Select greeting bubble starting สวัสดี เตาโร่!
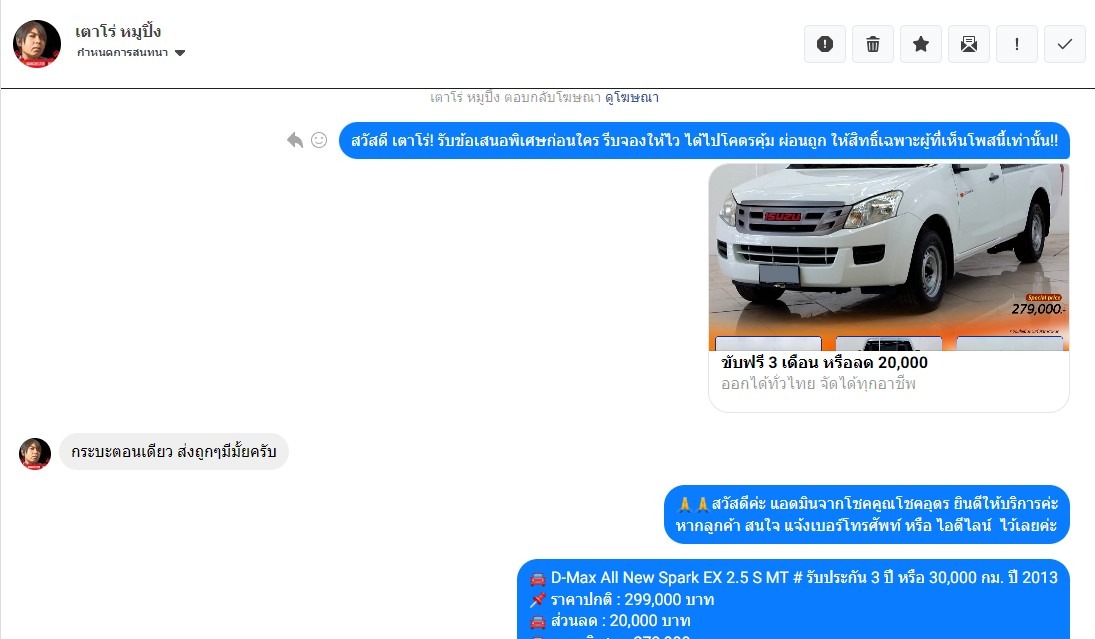Viewport: 1095px width, 639px height. click(704, 140)
